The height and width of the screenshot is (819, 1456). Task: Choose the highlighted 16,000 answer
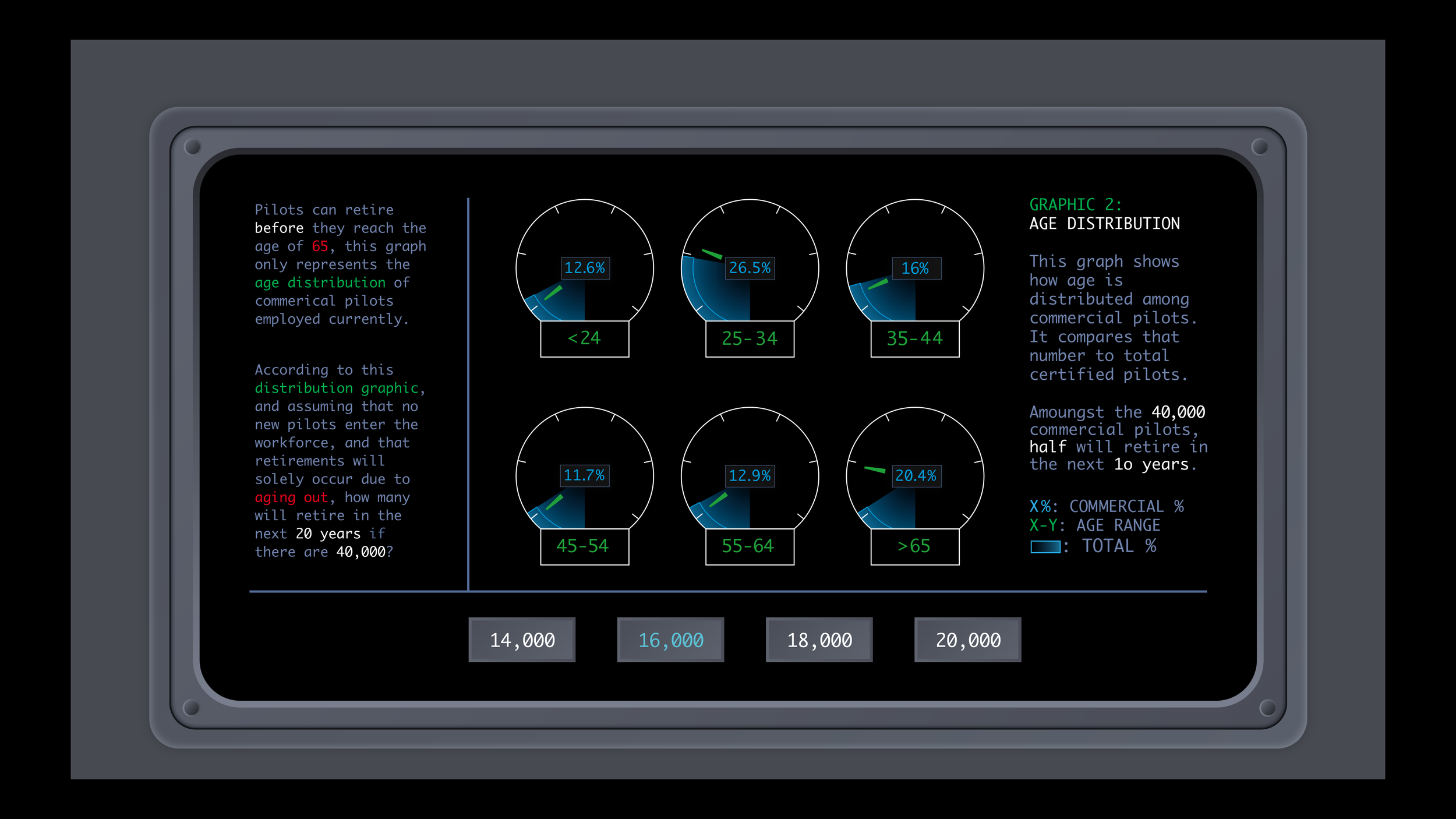(670, 640)
